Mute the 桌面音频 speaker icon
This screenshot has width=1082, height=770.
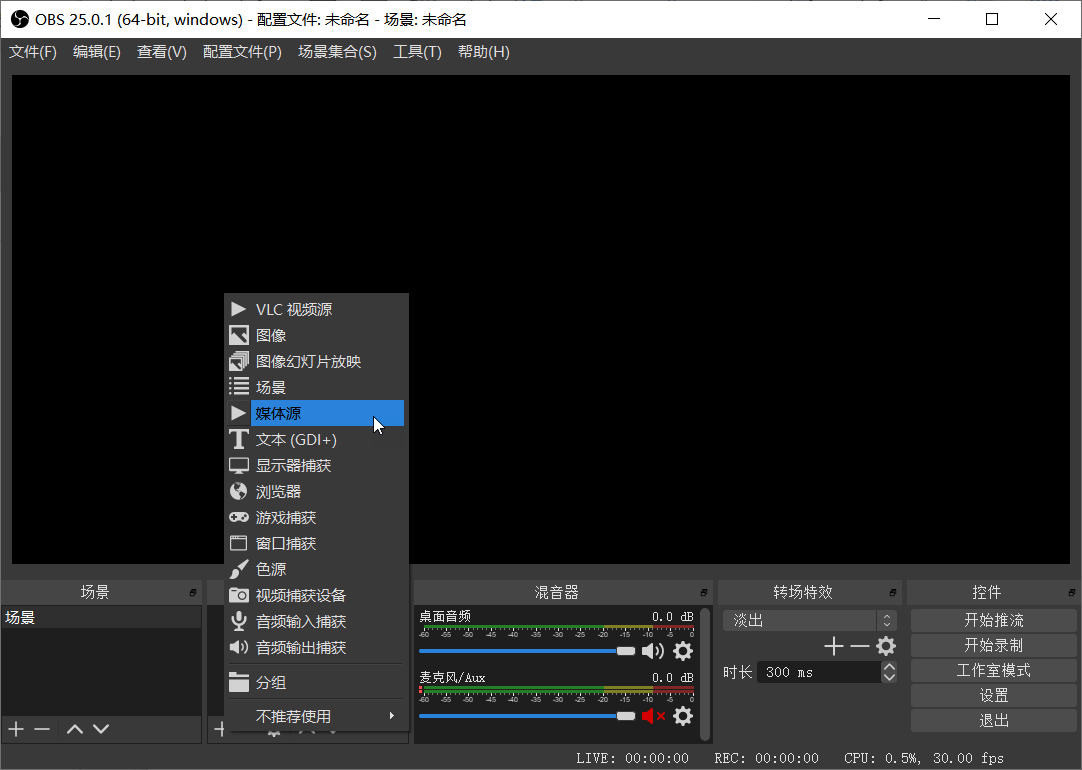click(653, 651)
